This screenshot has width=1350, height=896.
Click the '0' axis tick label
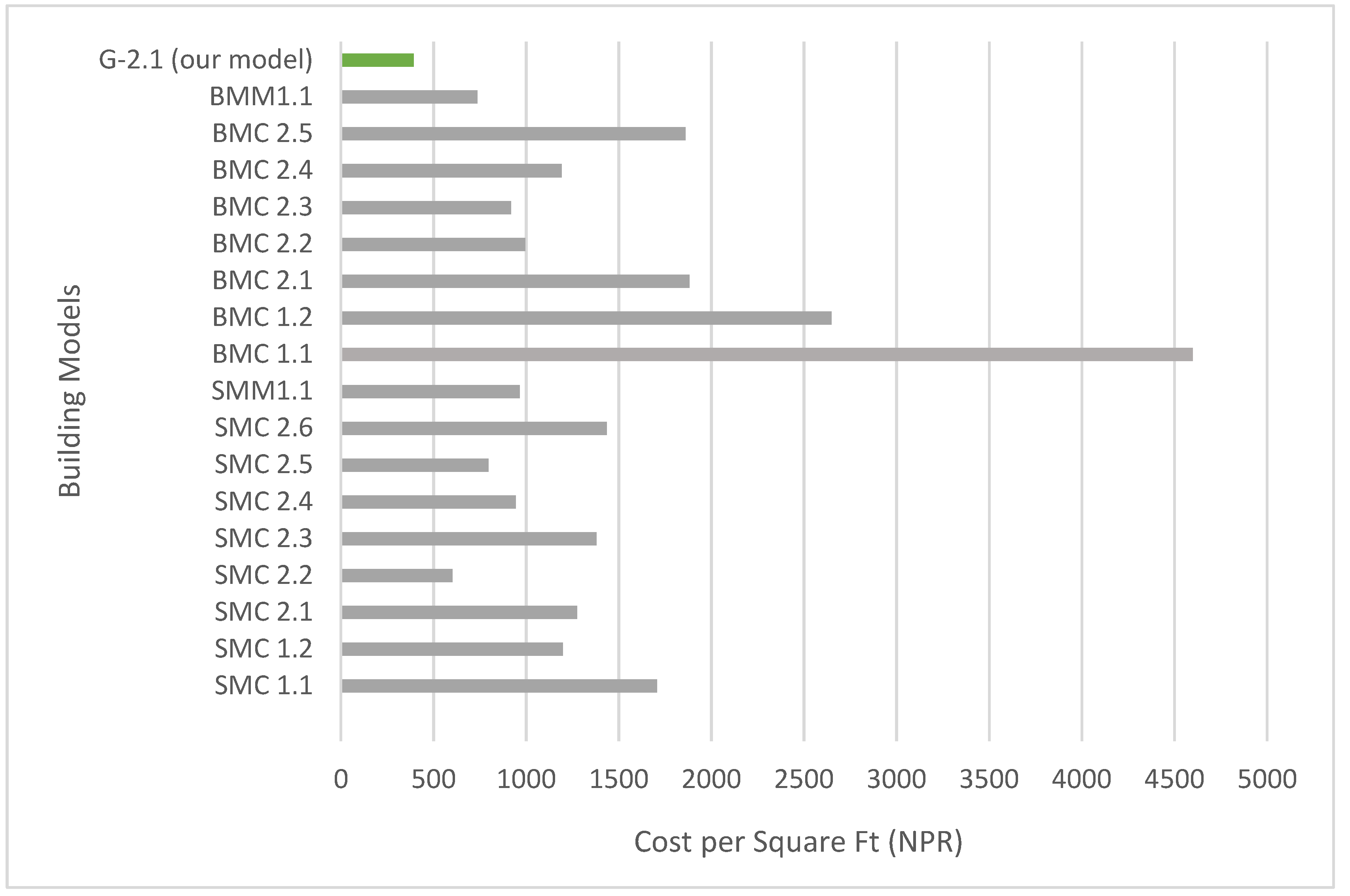coord(341,779)
